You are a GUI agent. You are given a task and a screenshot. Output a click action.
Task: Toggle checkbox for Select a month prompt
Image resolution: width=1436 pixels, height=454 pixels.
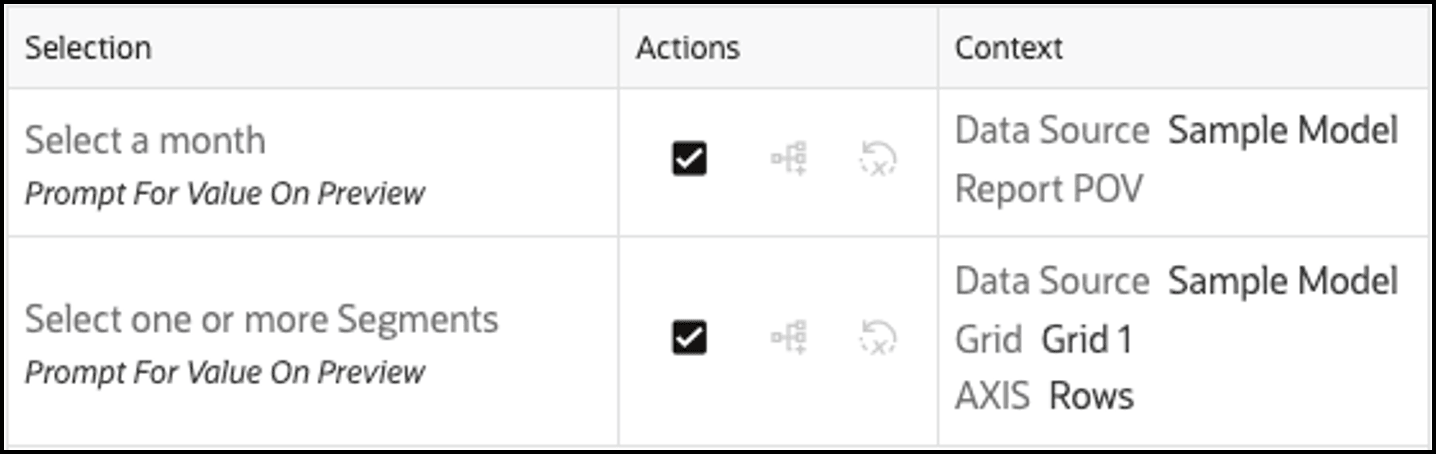click(x=689, y=158)
